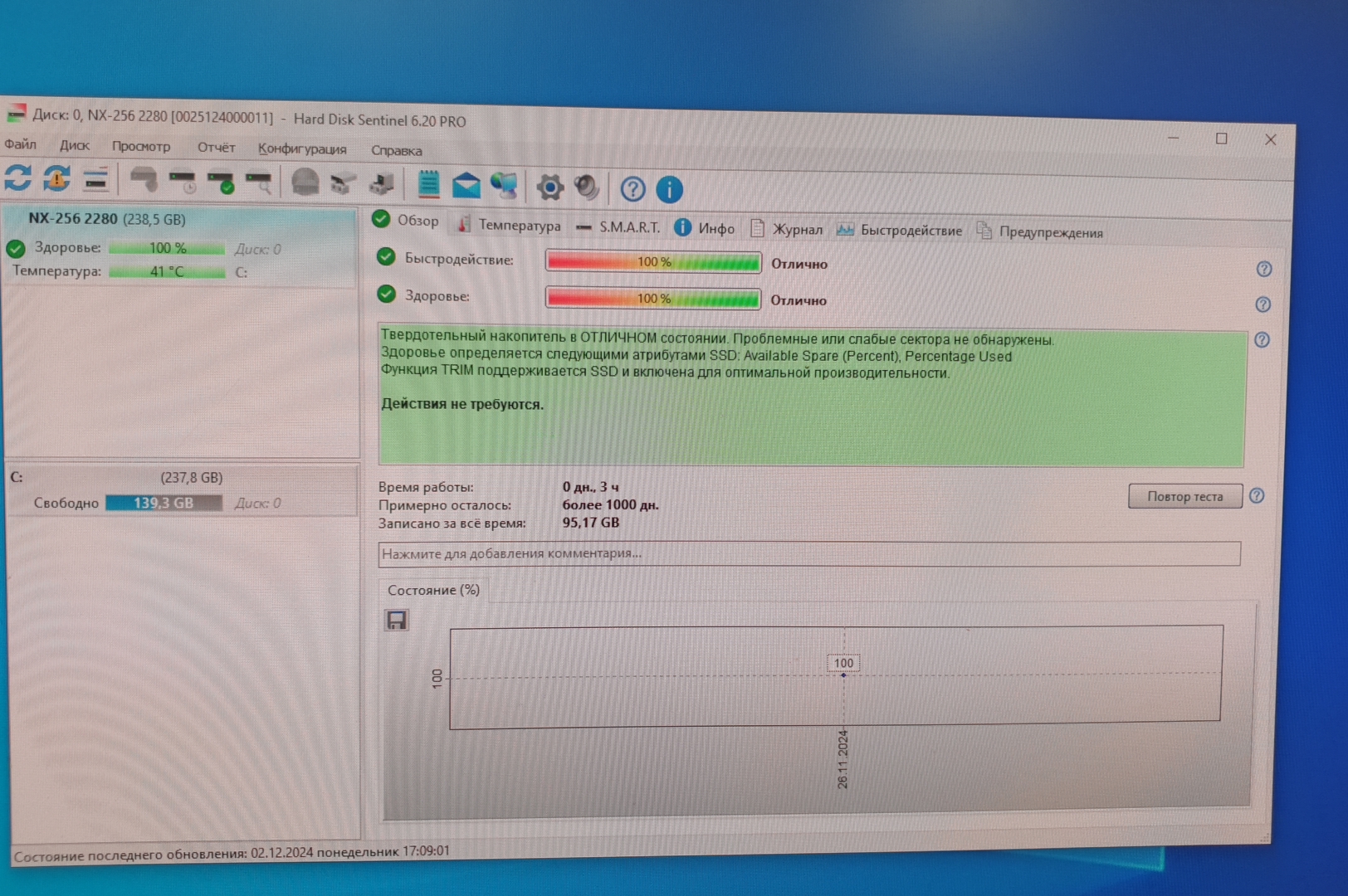
Task: Open the Файл menu
Action: coord(20,144)
